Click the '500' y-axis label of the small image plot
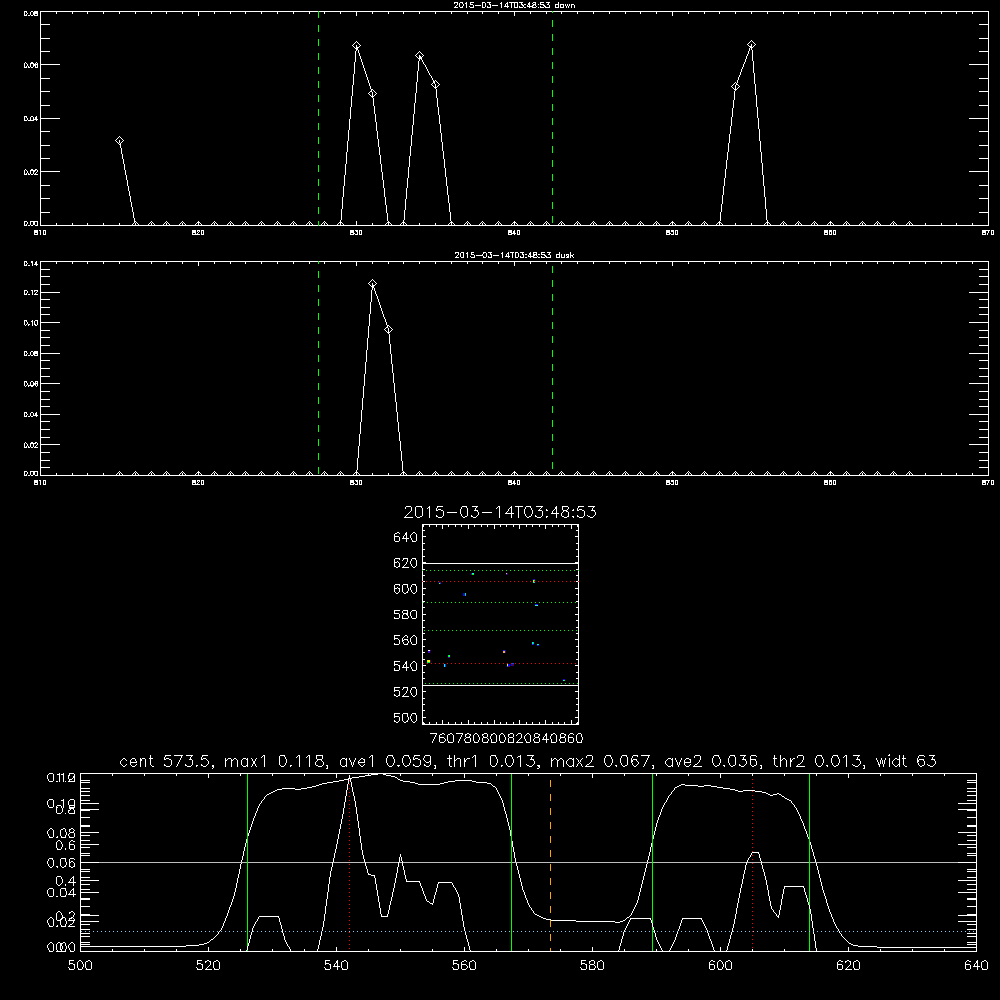 click(x=405, y=717)
